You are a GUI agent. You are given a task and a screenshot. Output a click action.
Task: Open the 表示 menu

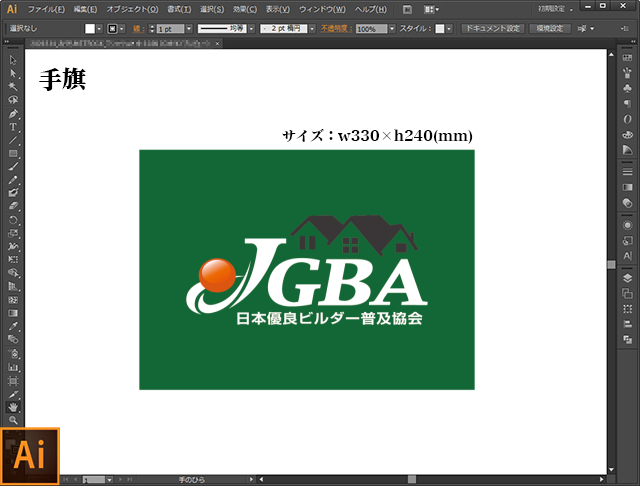pos(278,9)
